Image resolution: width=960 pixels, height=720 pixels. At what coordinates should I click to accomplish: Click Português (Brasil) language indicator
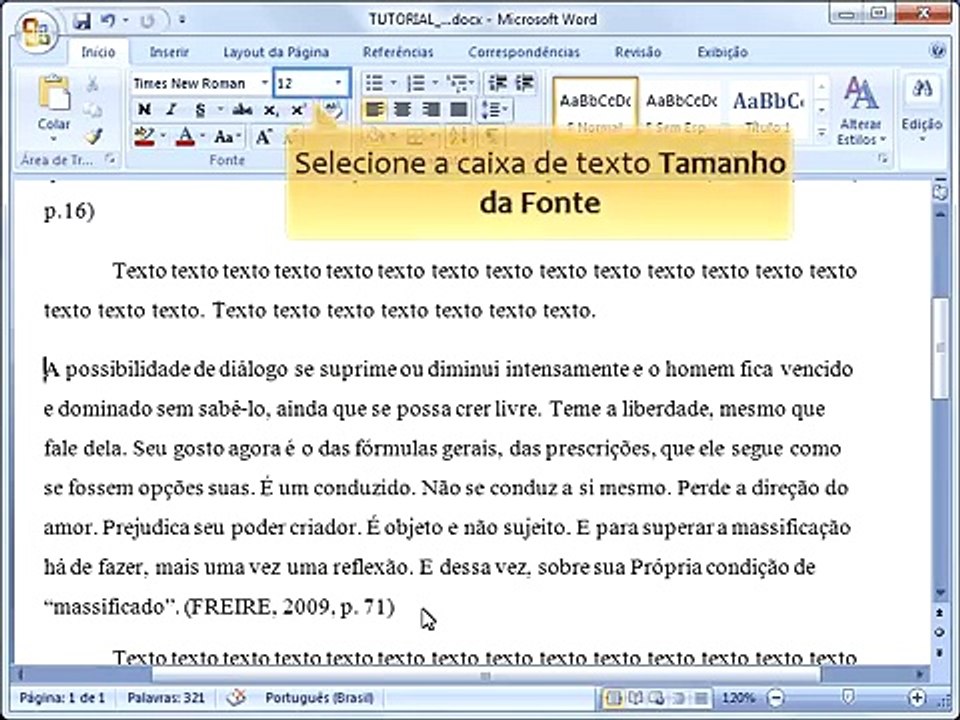(319, 697)
